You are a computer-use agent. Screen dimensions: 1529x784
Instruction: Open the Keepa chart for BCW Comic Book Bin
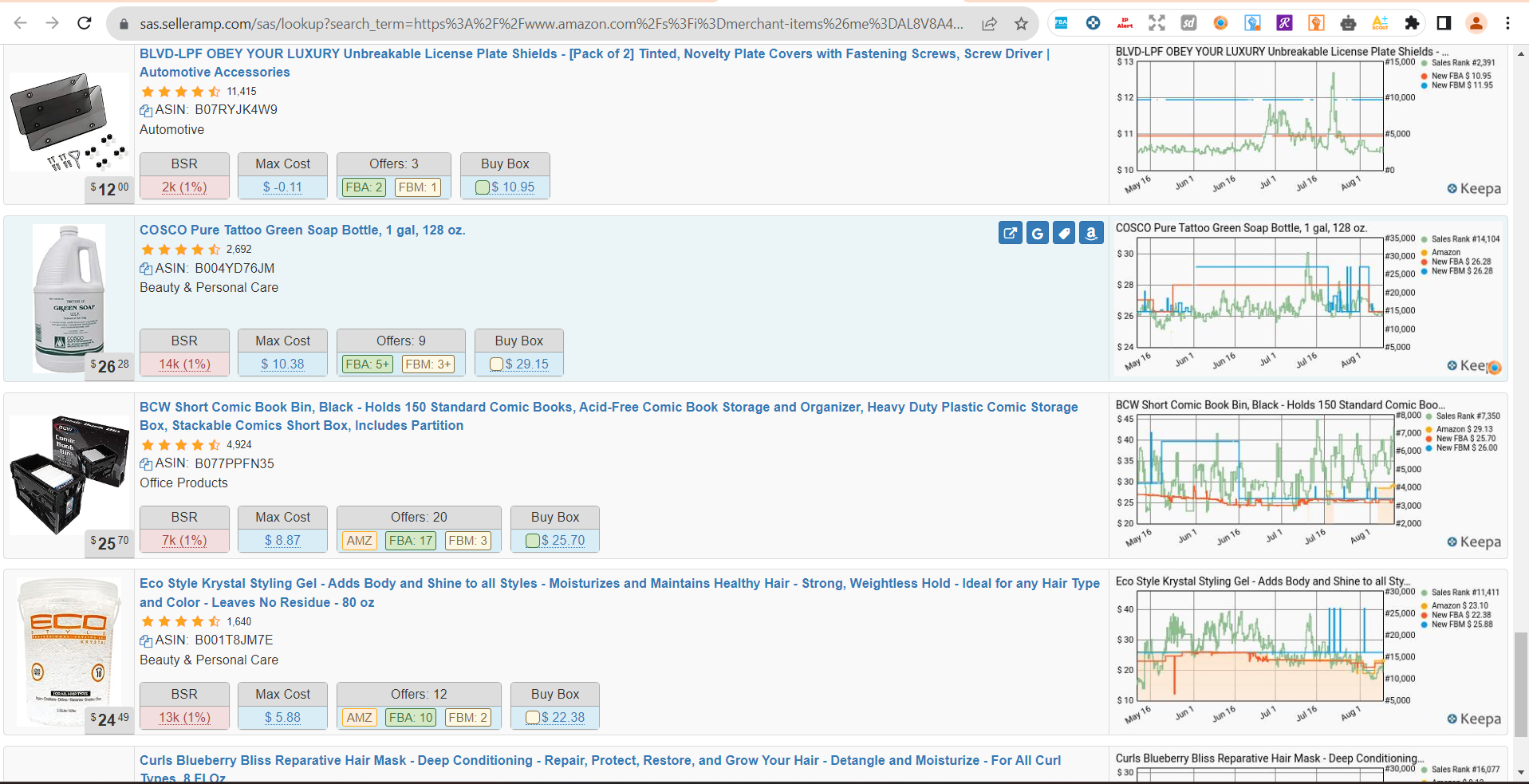pyautogui.click(x=1308, y=475)
